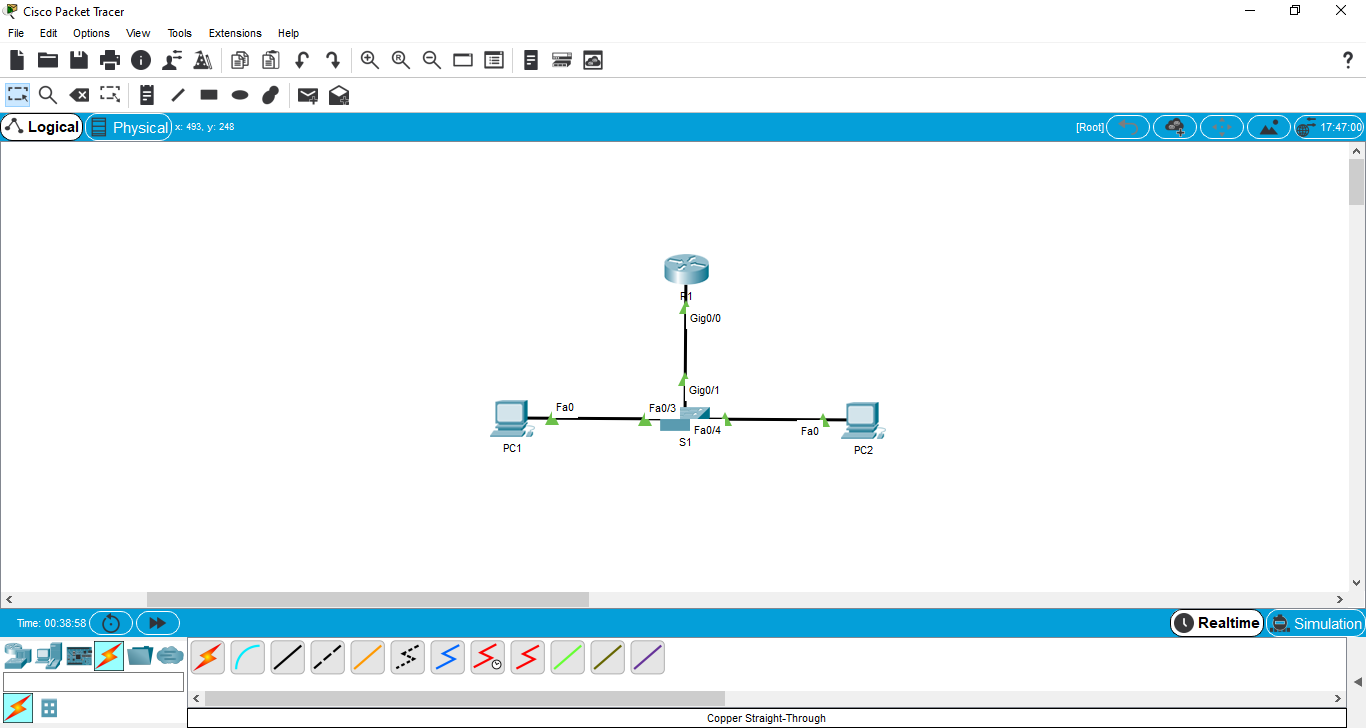Activate the Delete tool

pos(79,95)
